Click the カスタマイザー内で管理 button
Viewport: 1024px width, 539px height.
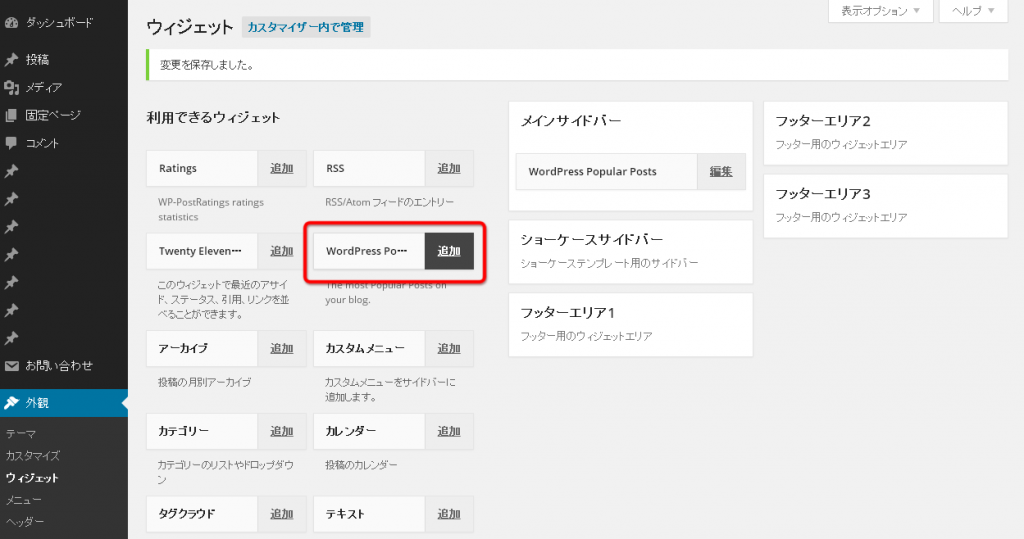pyautogui.click(x=306, y=27)
